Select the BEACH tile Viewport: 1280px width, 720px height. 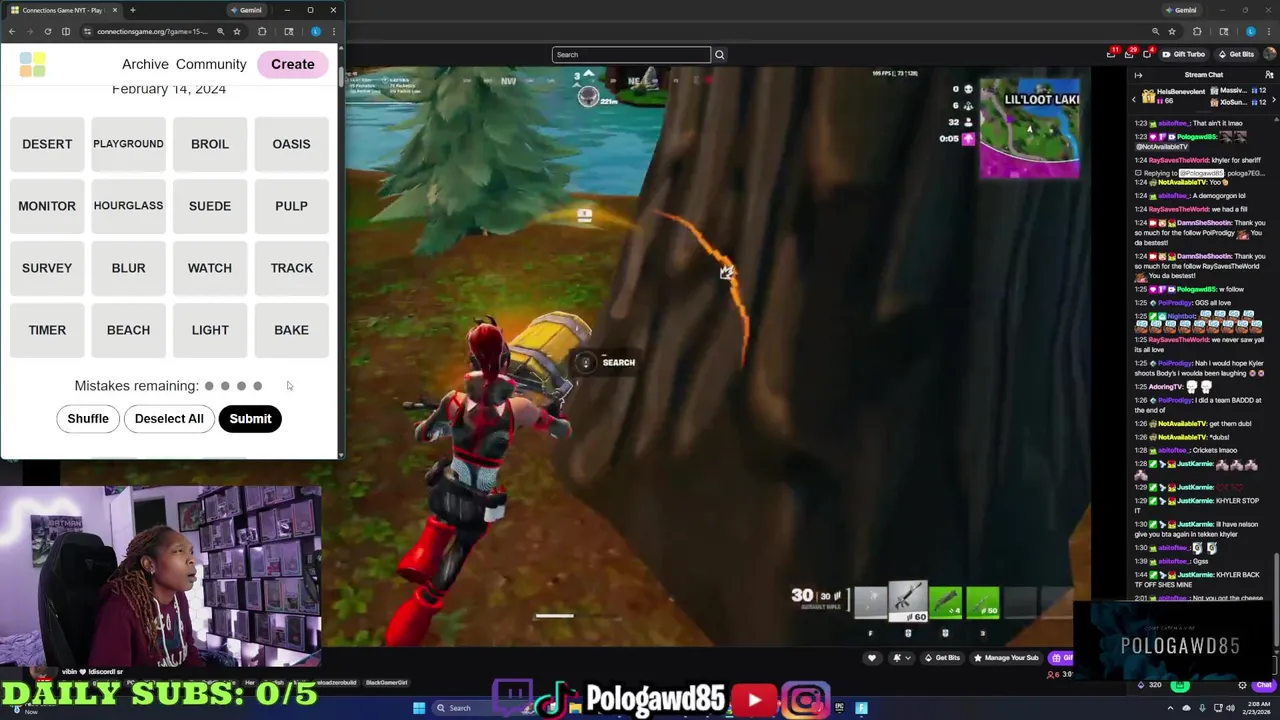tap(128, 330)
